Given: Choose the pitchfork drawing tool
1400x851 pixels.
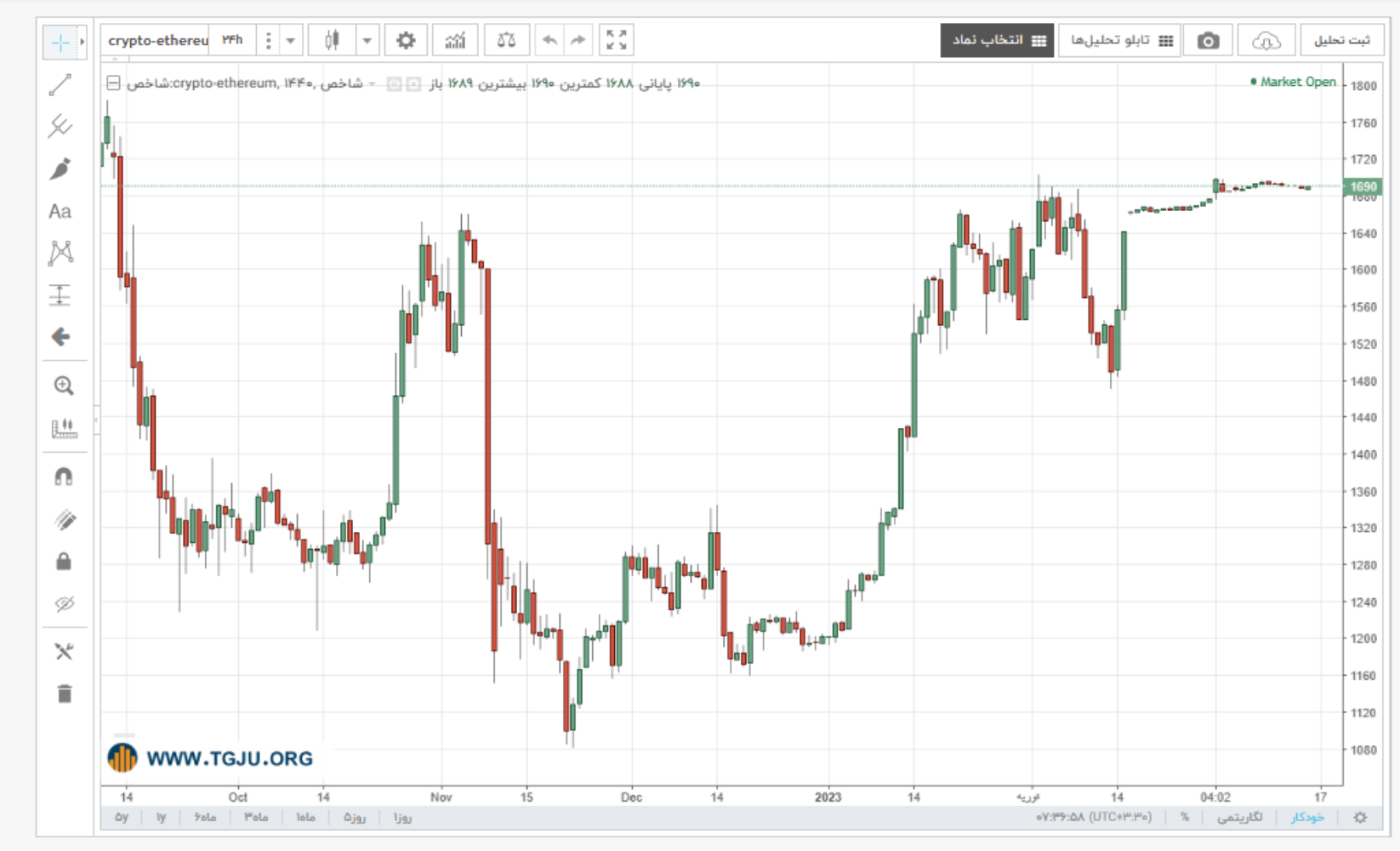Looking at the screenshot, I should (x=60, y=127).
